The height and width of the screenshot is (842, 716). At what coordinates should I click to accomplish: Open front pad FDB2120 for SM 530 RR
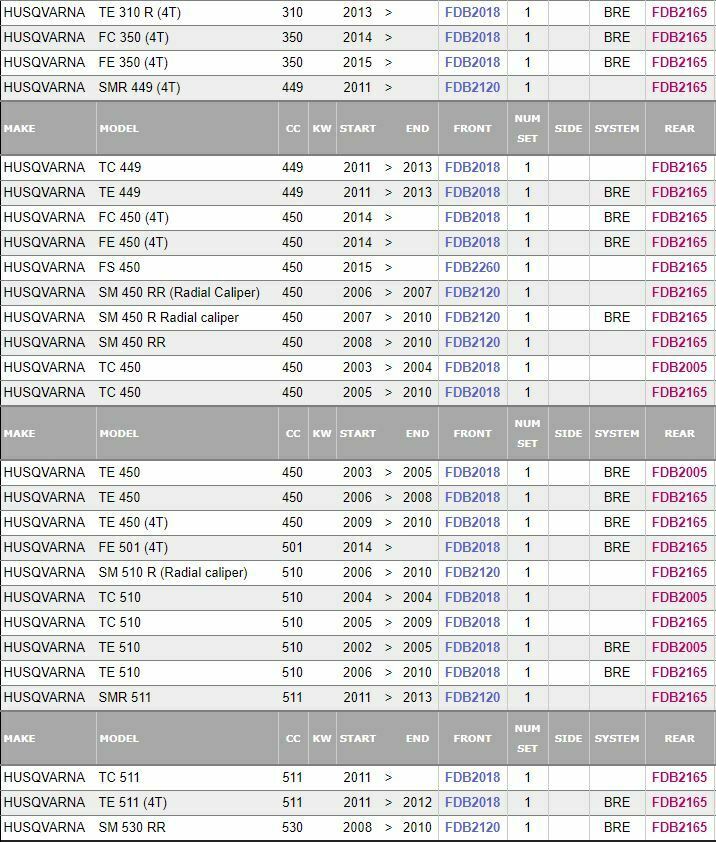(x=472, y=828)
